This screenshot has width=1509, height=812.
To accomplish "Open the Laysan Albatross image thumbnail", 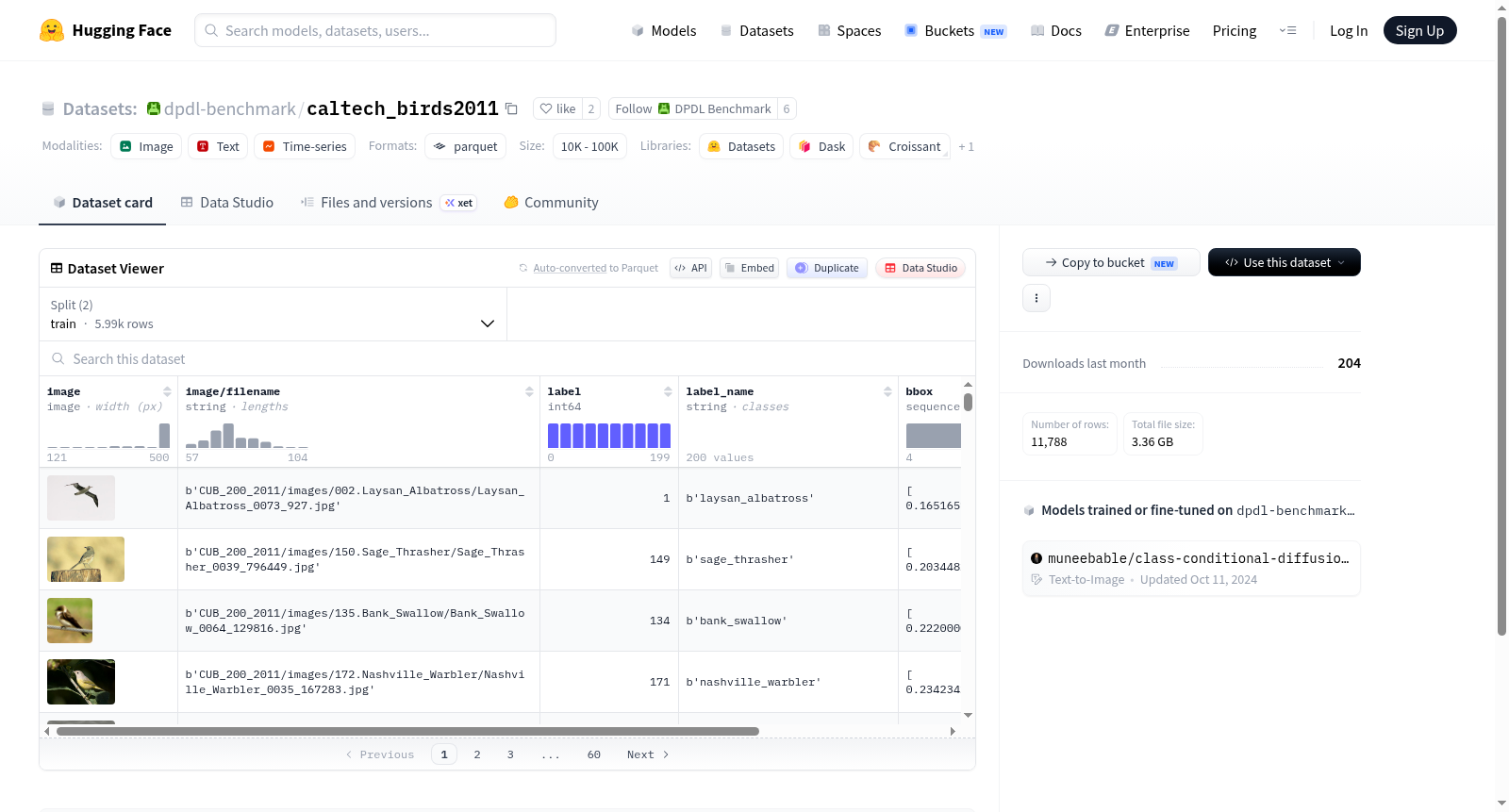I will (x=81, y=498).
